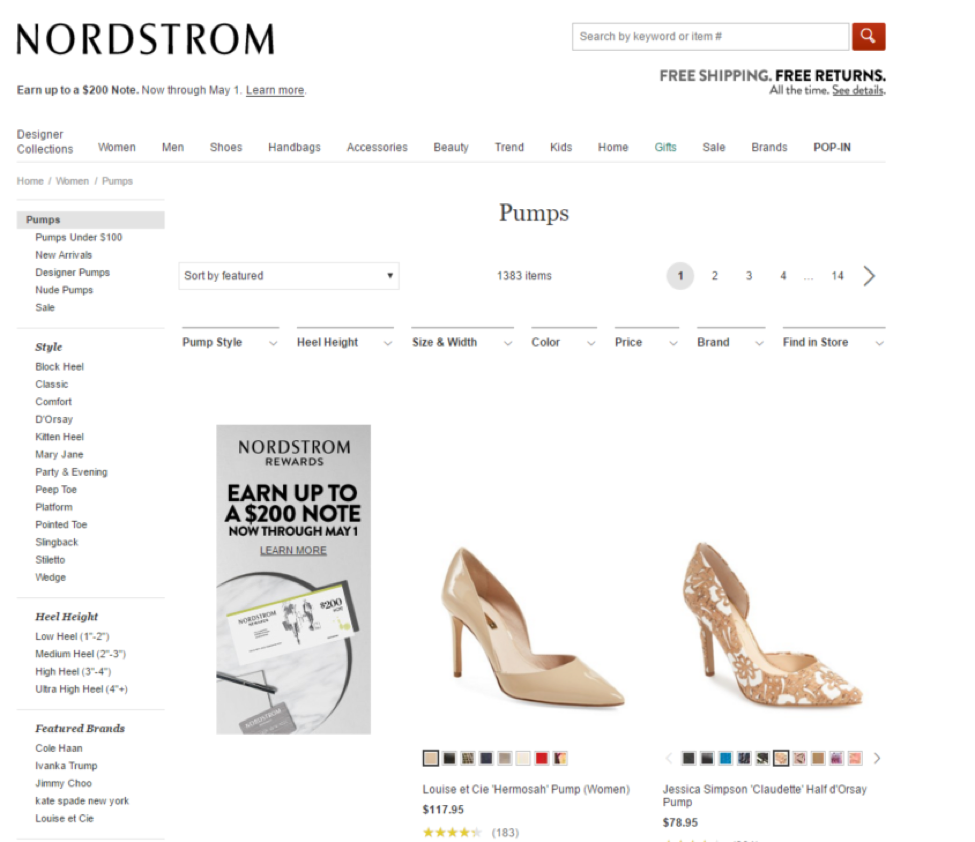Click left arrow of Jessica Simpson swatch carousel

(x=669, y=758)
